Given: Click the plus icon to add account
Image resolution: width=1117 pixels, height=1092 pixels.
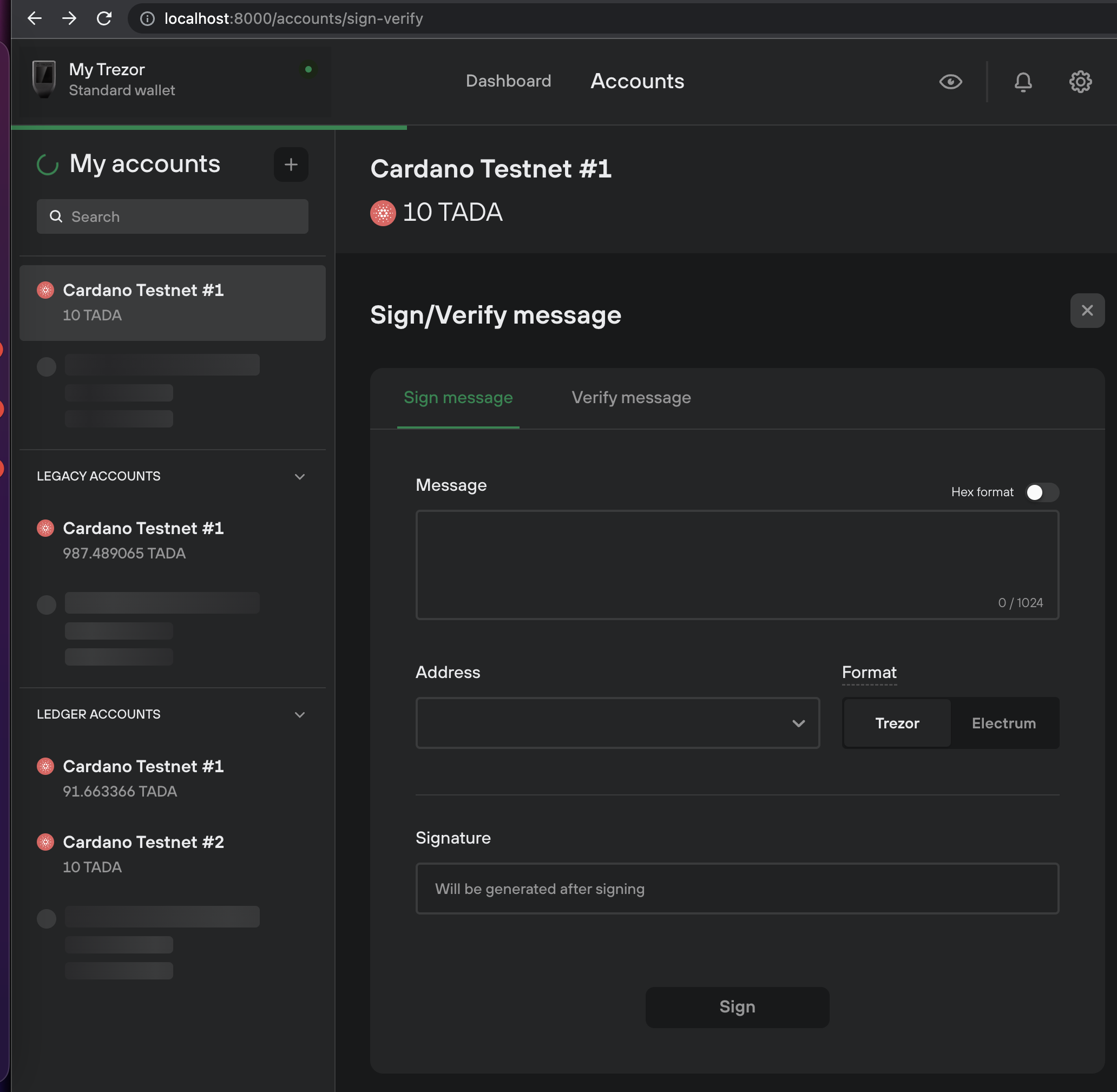Looking at the screenshot, I should 291,165.
